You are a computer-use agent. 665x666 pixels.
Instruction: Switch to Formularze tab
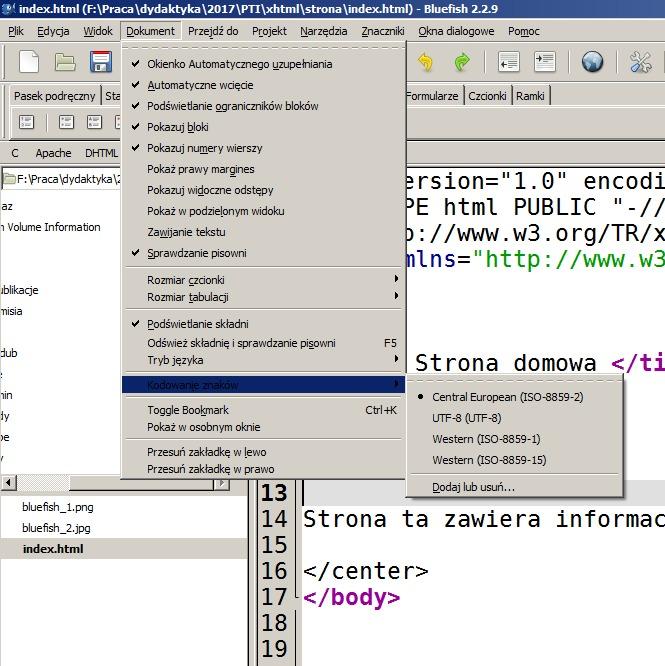pyautogui.click(x=432, y=96)
